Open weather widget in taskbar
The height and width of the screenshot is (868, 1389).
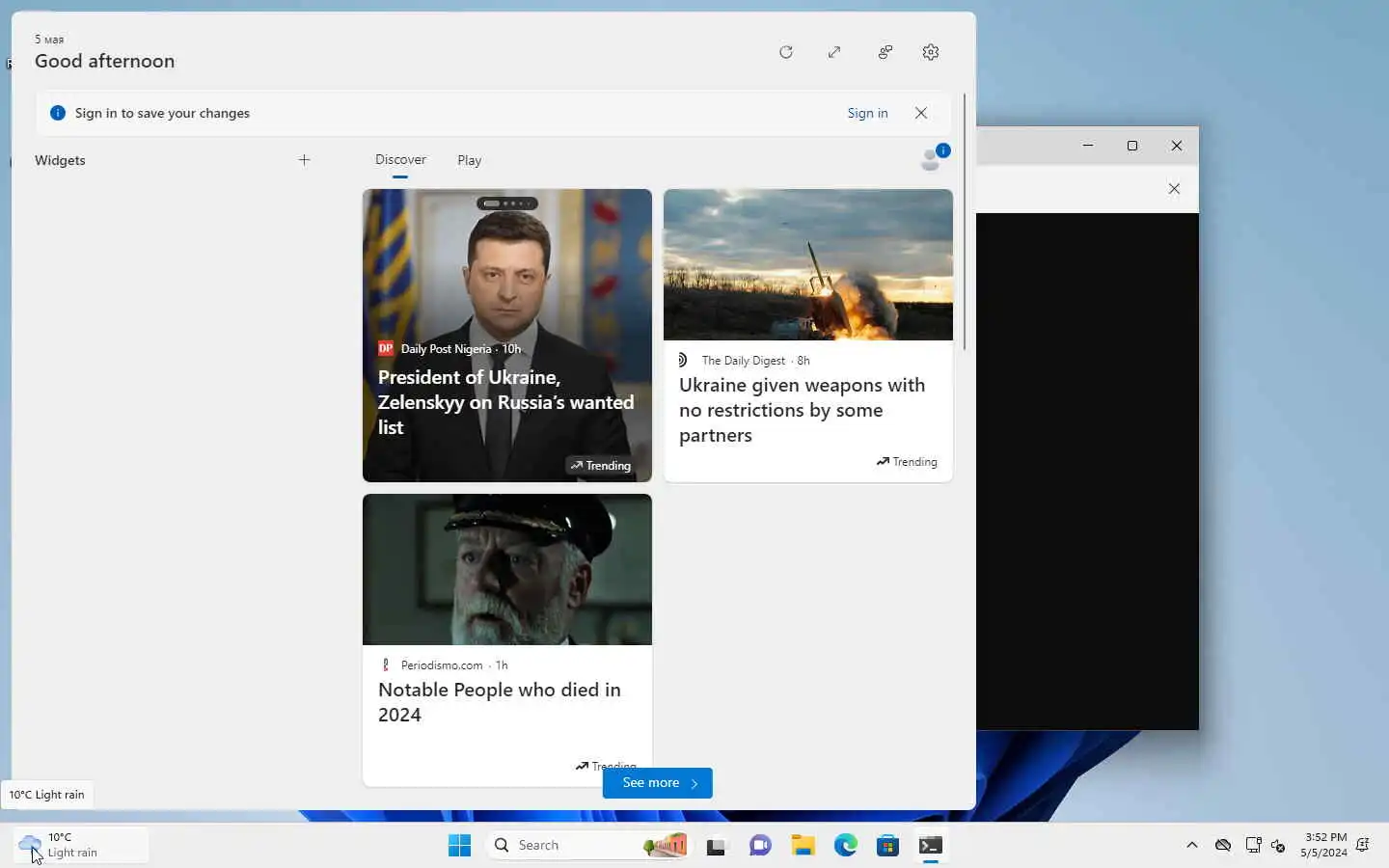point(82,845)
